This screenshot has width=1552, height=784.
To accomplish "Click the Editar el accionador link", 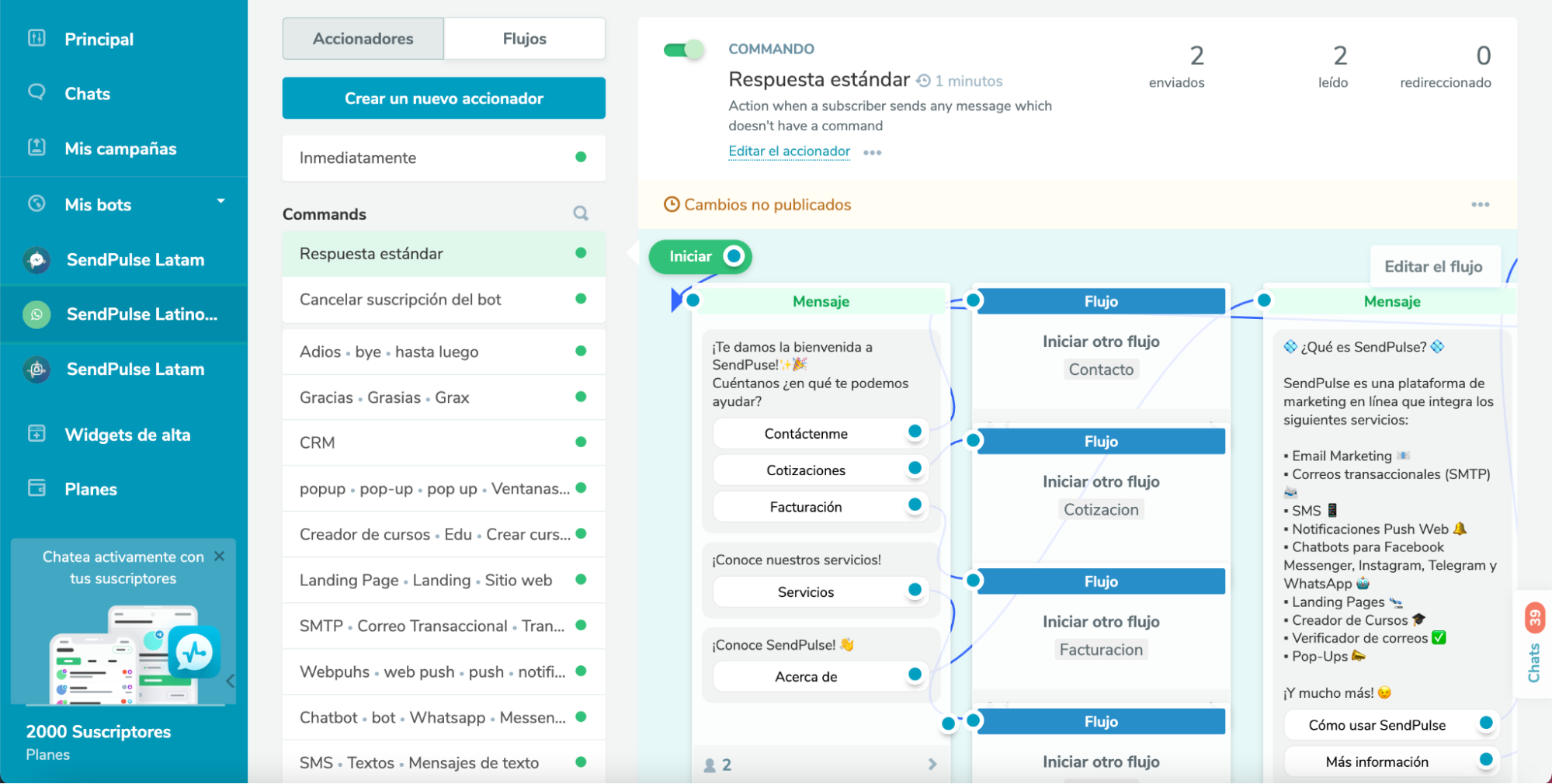I will [789, 151].
